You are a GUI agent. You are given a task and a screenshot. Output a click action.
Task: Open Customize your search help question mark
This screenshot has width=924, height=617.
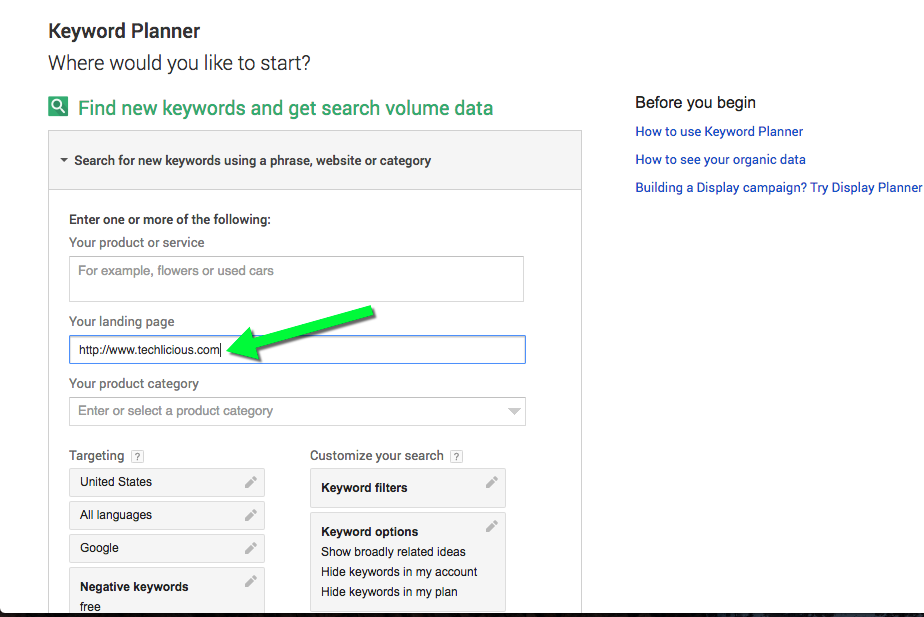pyautogui.click(x=456, y=456)
